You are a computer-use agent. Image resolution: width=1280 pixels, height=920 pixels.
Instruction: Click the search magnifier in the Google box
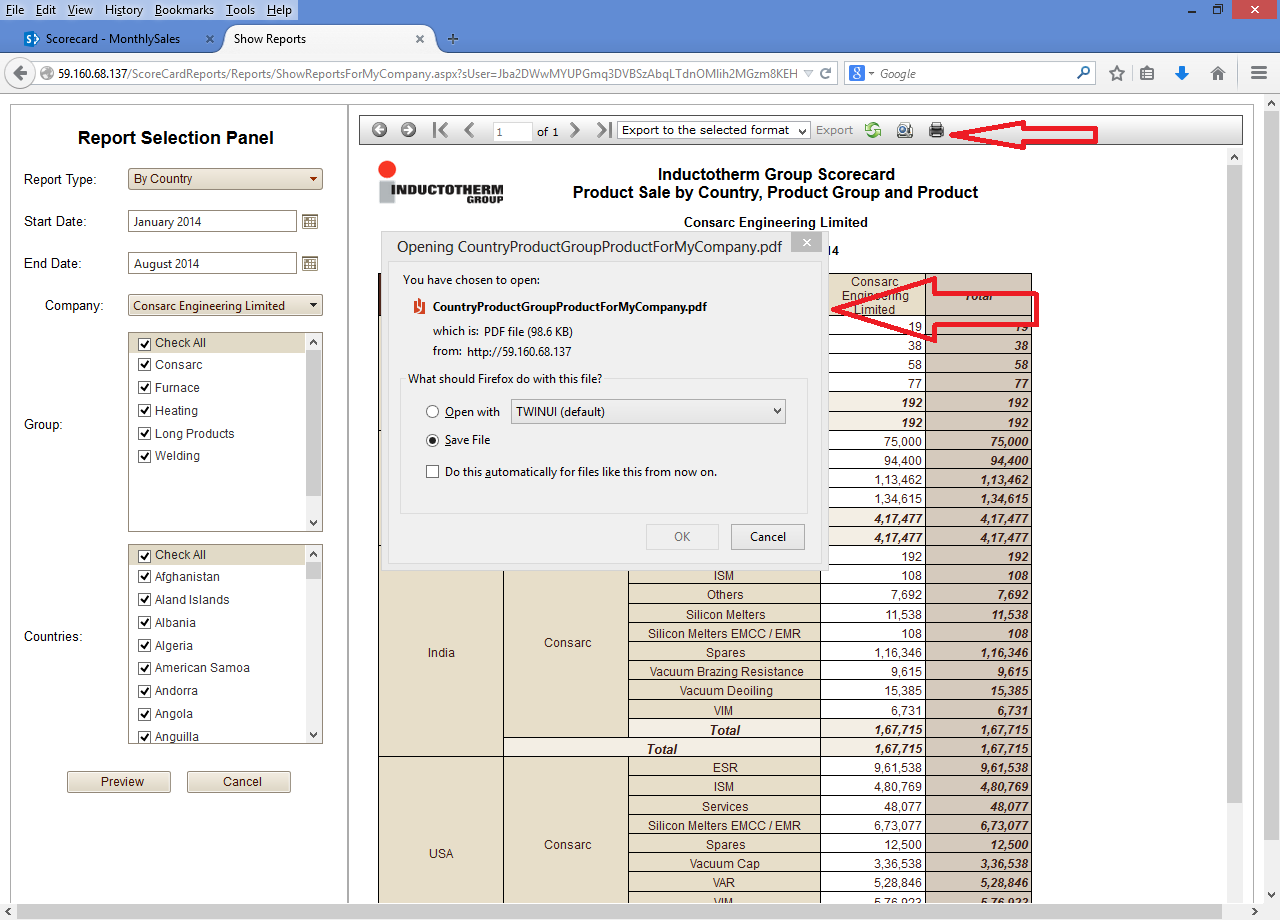pos(1084,73)
